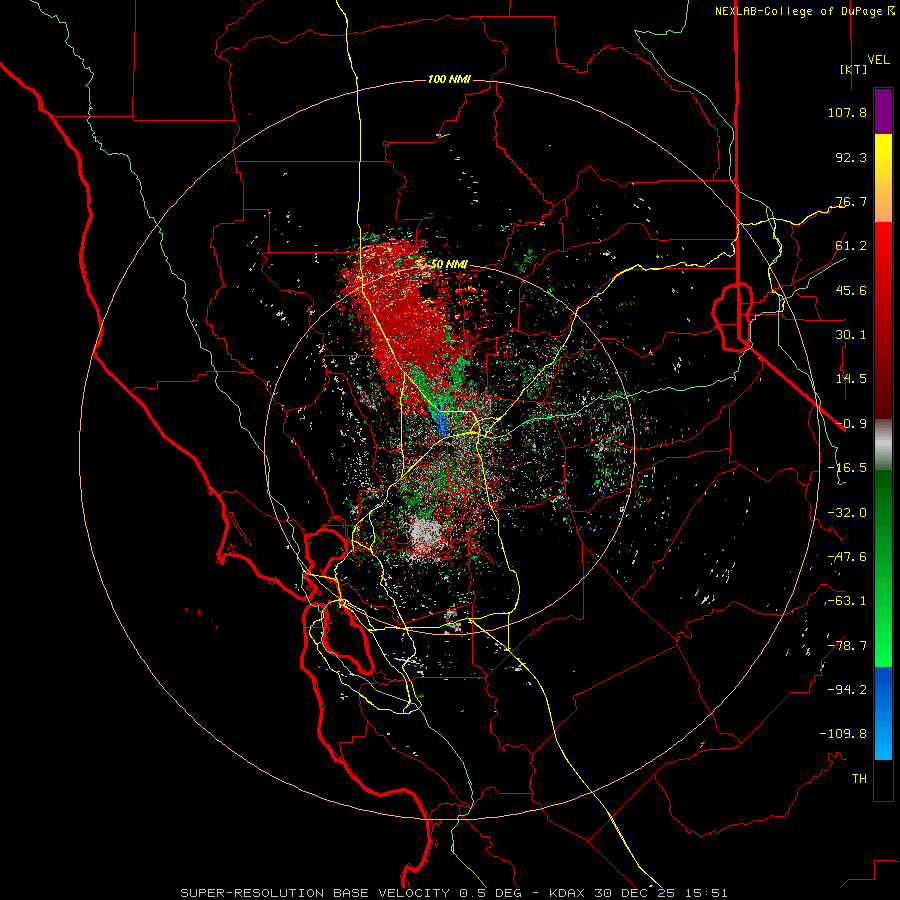900x900 pixels.
Task: Click the blue velocity streak near radar center
Action: point(440,419)
